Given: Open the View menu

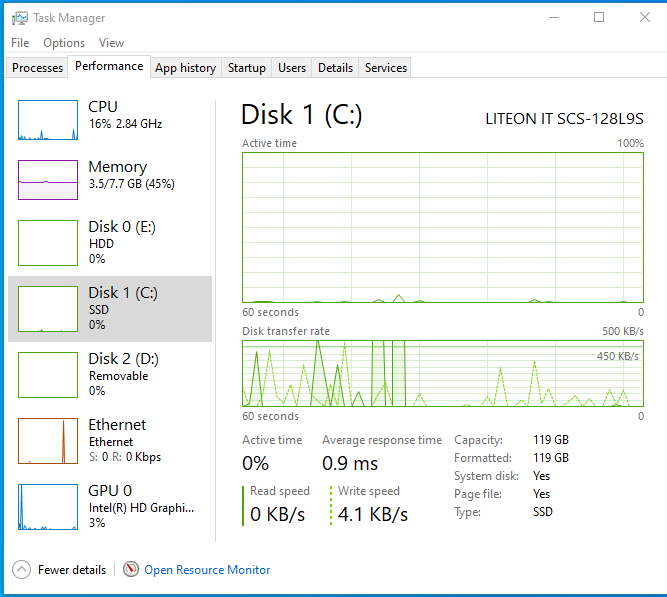Looking at the screenshot, I should point(112,43).
